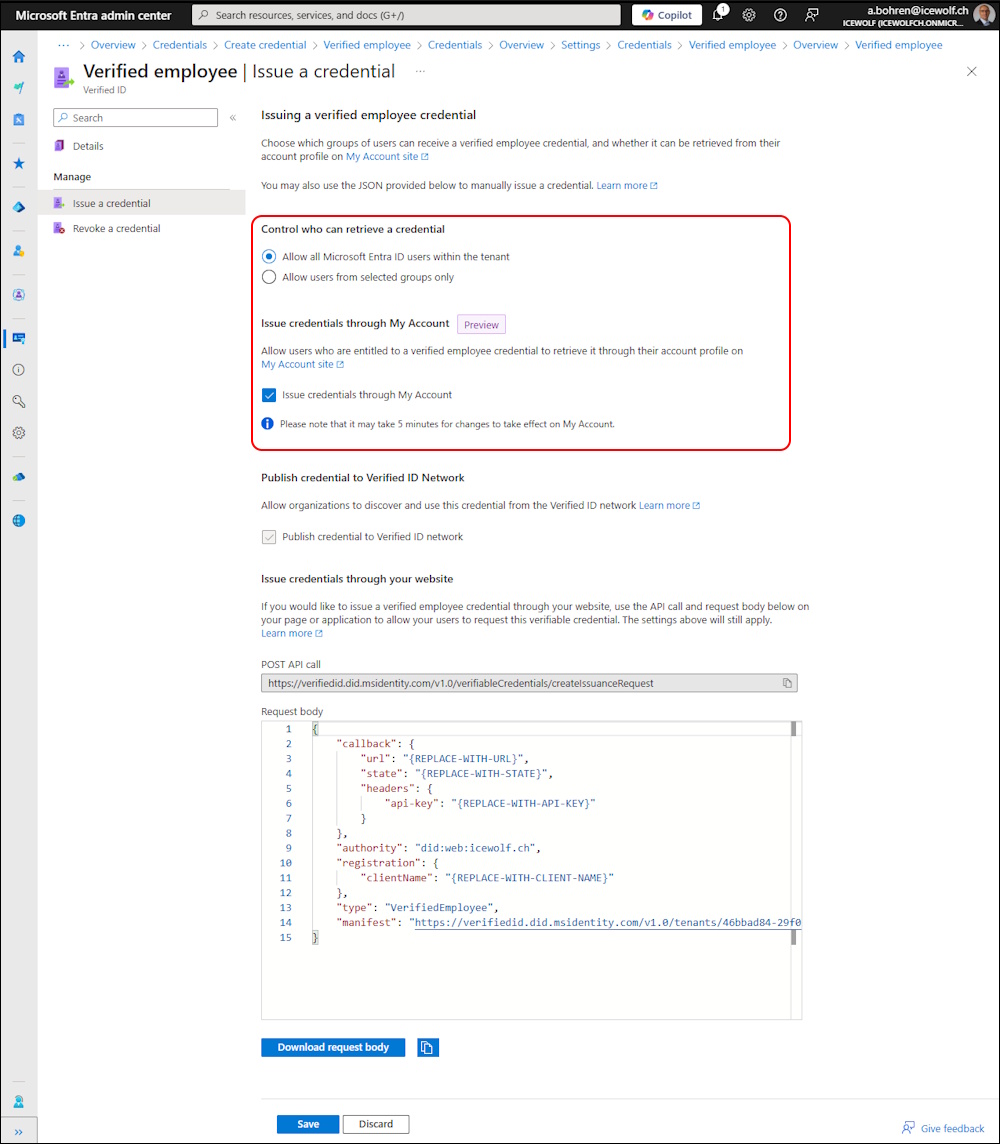
Task: Click the request body vertical scrollbar top handle
Action: pyautogui.click(x=794, y=729)
